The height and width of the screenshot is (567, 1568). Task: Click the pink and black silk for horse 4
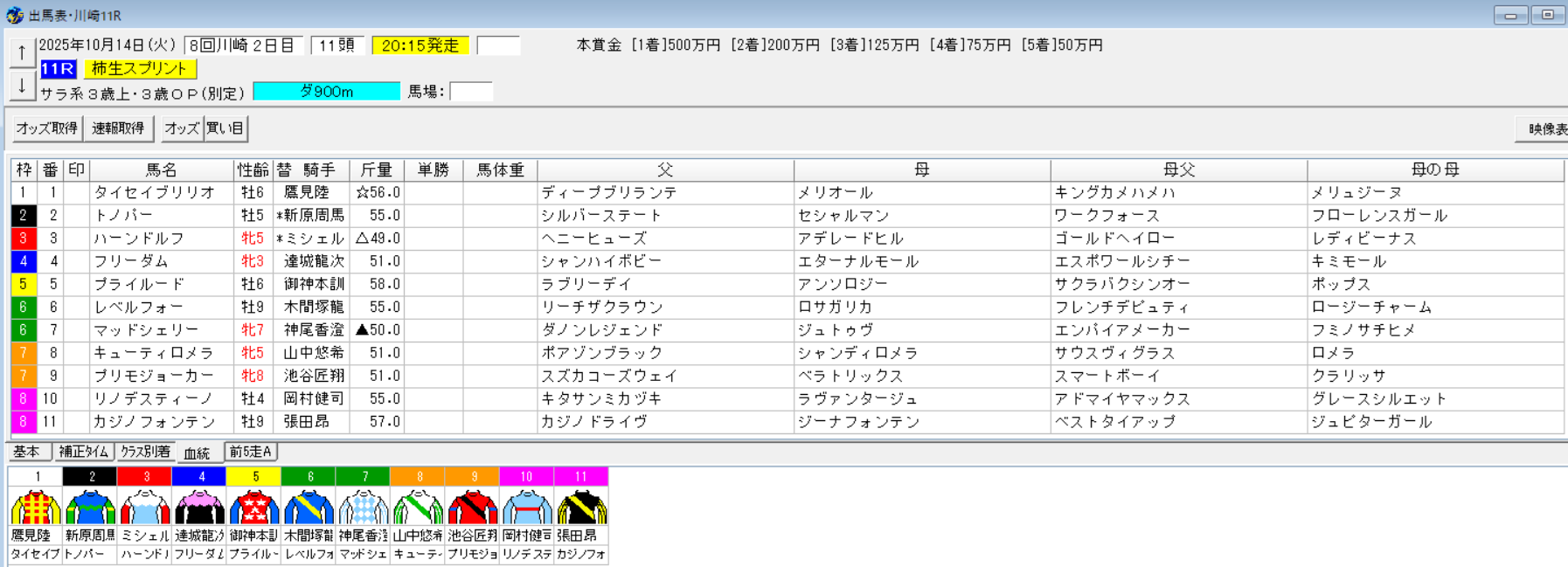[x=200, y=507]
